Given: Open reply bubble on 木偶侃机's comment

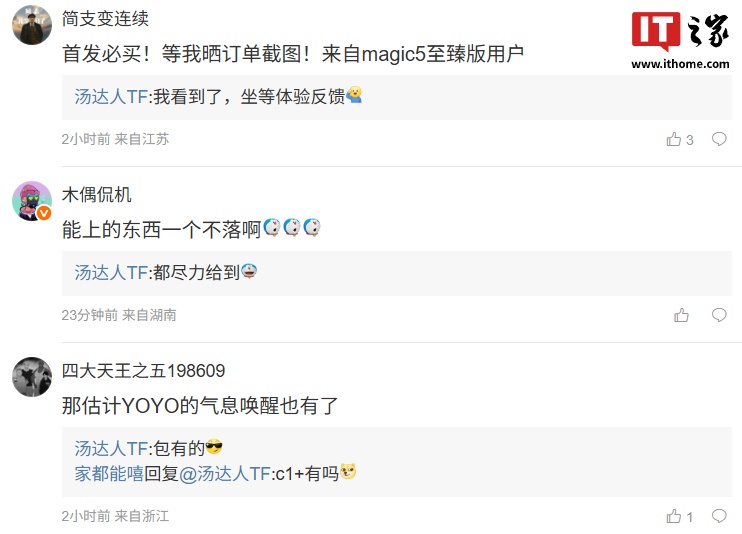Looking at the screenshot, I should point(719,315).
